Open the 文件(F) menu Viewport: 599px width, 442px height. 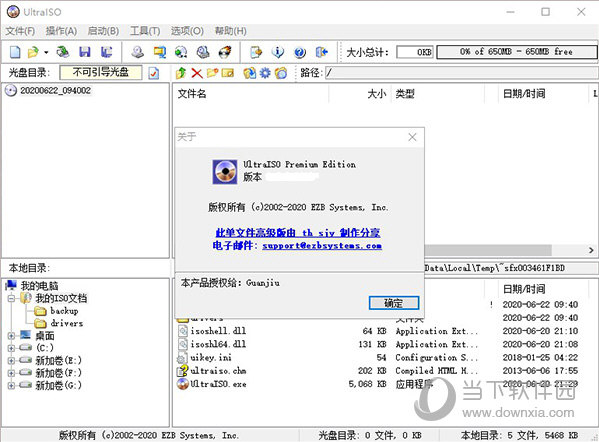pos(20,31)
